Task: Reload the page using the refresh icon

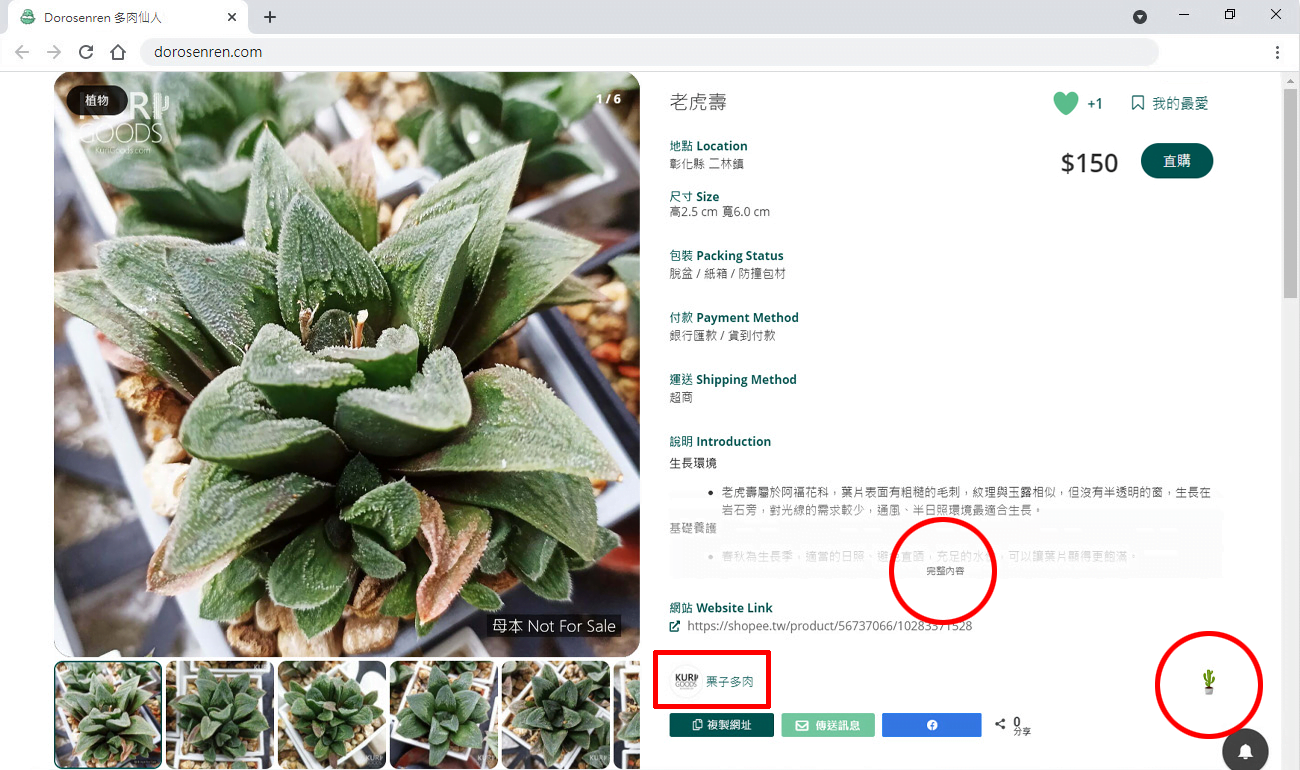Action: [x=85, y=52]
